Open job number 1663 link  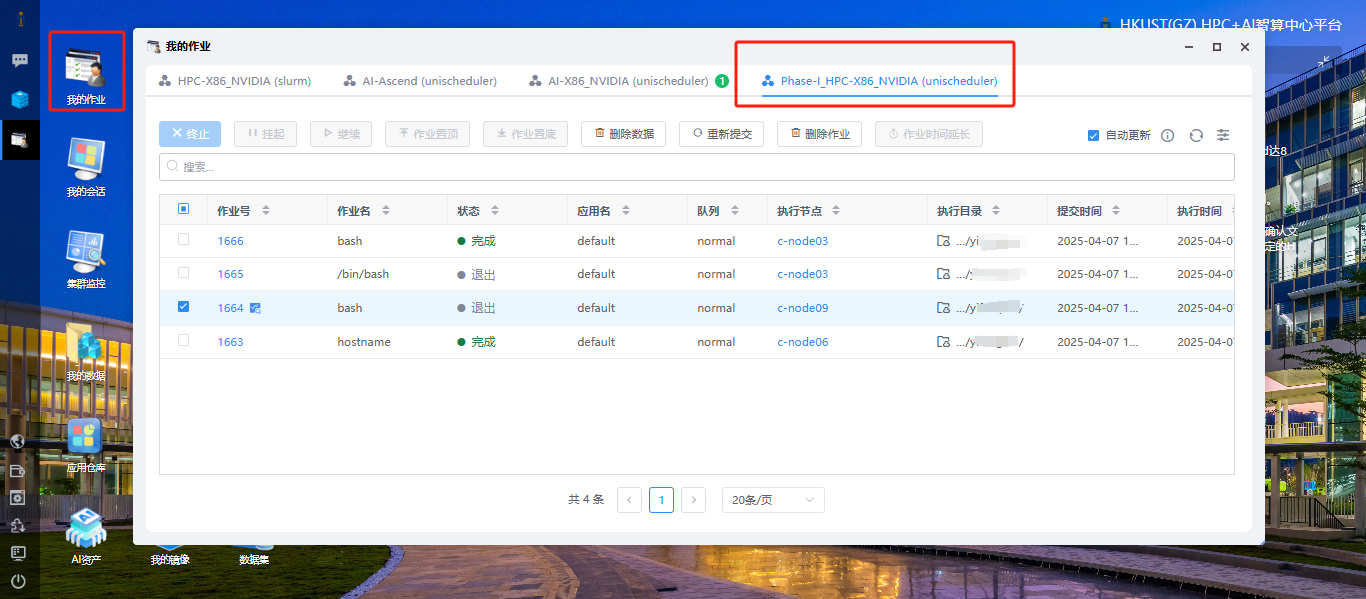click(x=230, y=342)
